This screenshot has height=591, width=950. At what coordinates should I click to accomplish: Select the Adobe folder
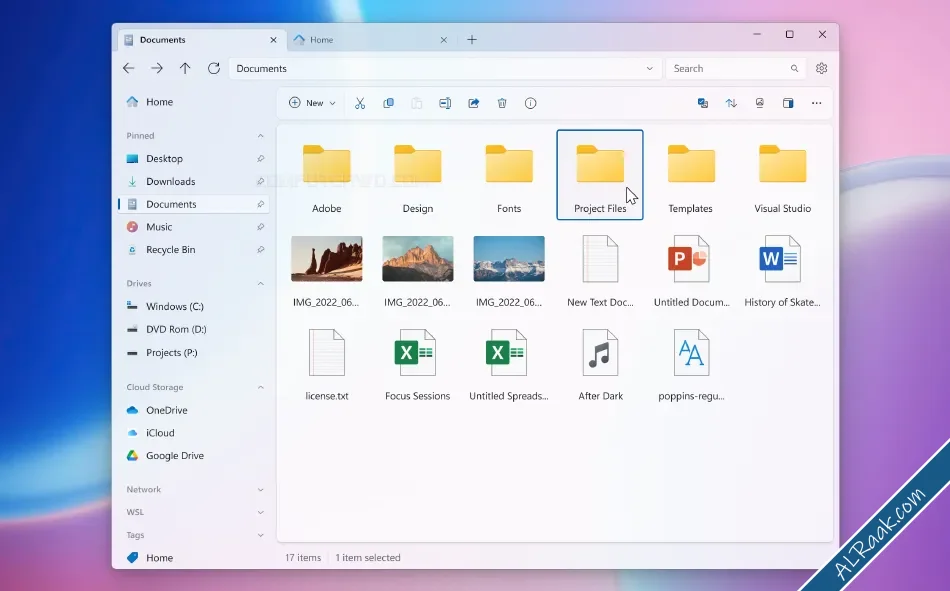pyautogui.click(x=327, y=175)
